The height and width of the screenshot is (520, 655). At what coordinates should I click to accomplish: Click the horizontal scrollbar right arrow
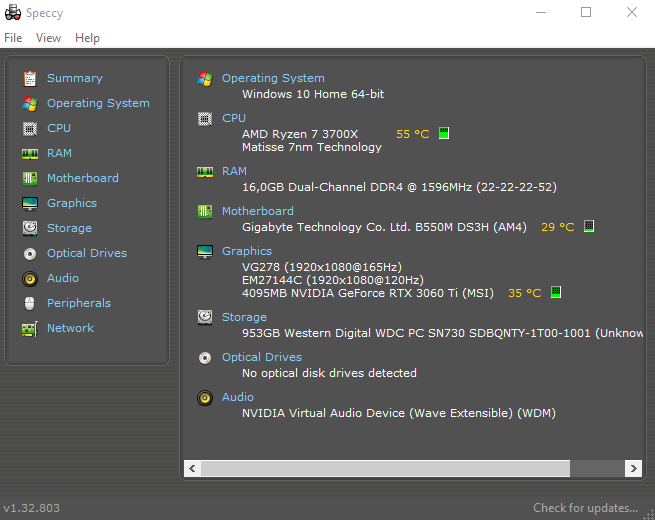[x=633, y=469]
